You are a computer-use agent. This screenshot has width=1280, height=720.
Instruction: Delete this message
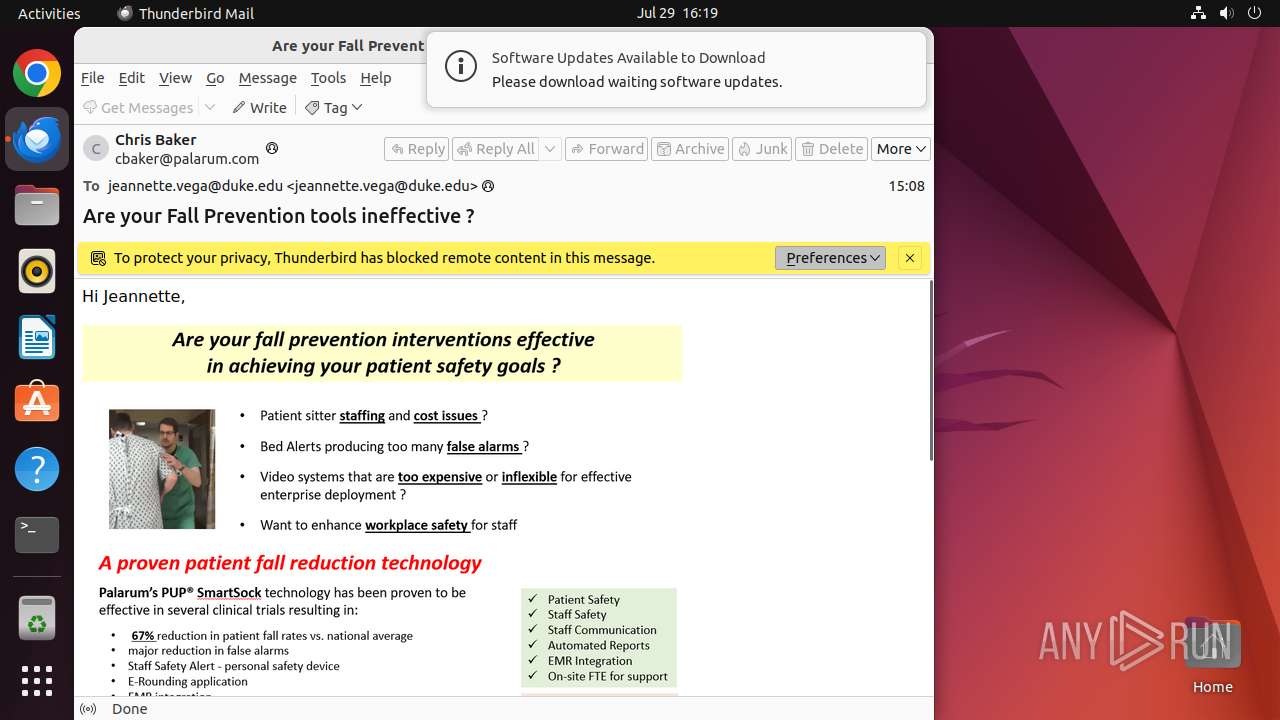[832, 149]
